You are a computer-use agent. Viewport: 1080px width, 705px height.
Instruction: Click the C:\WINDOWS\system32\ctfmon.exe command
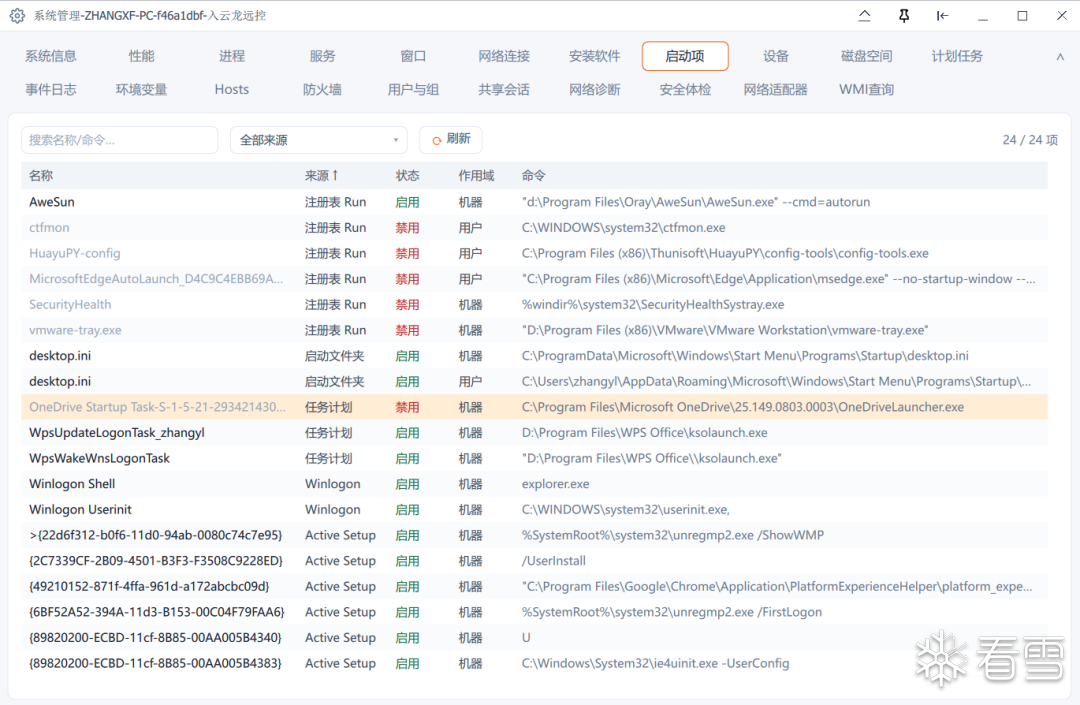623,227
